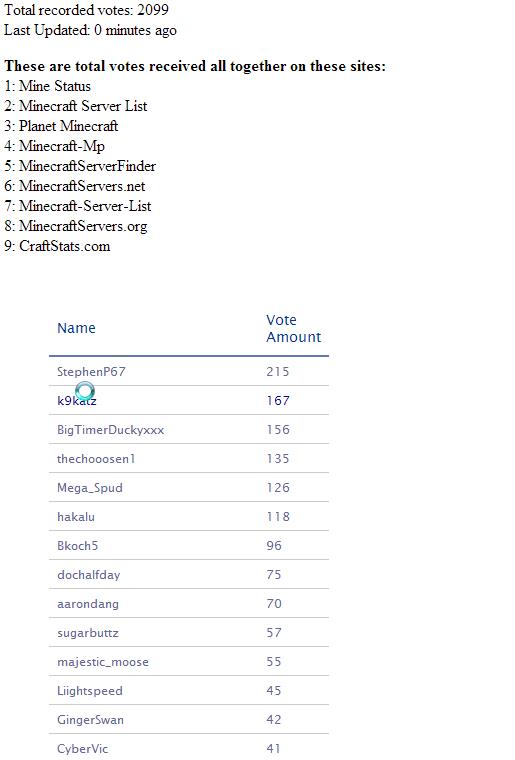This screenshot has height=760, width=515.
Task: Select the k9katz name entry
Action: [x=77, y=401]
